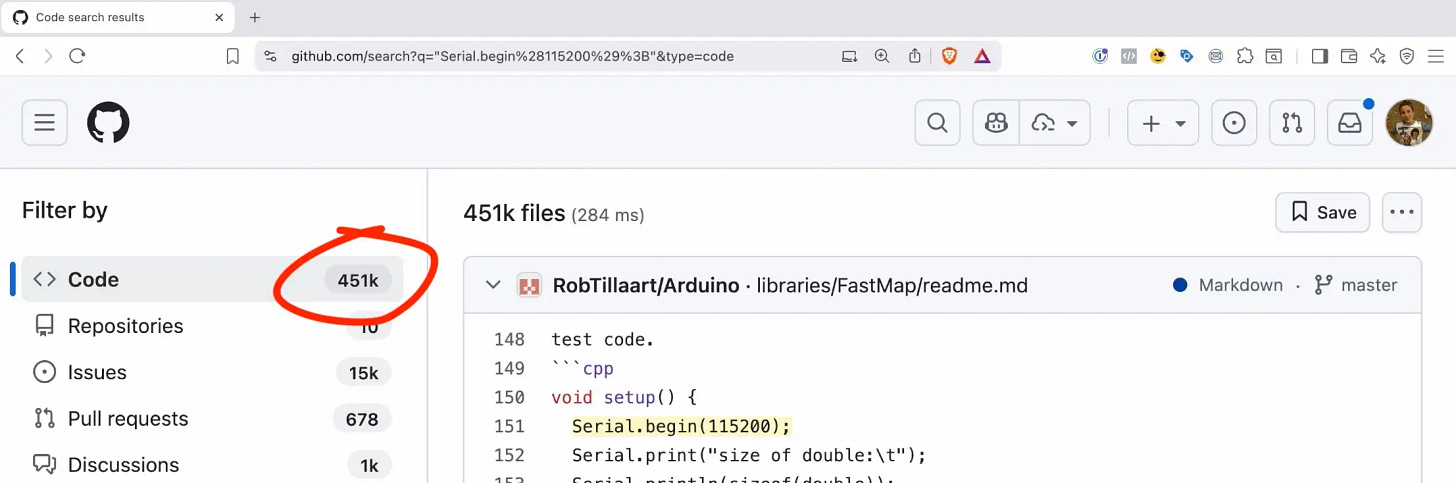Open a new browser tab
This screenshot has height=483, width=1456.
click(255, 18)
